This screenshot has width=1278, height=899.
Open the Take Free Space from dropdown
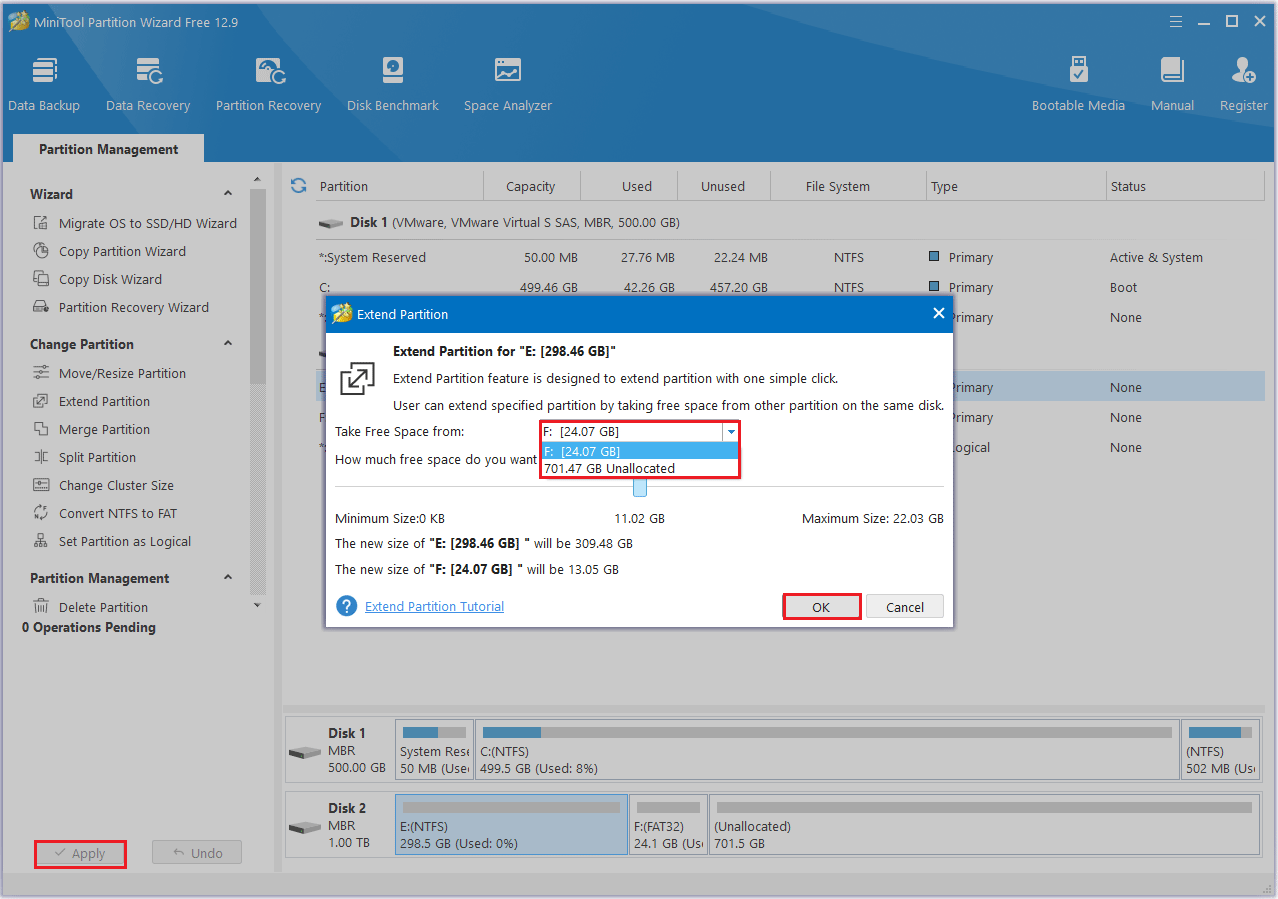[731, 431]
